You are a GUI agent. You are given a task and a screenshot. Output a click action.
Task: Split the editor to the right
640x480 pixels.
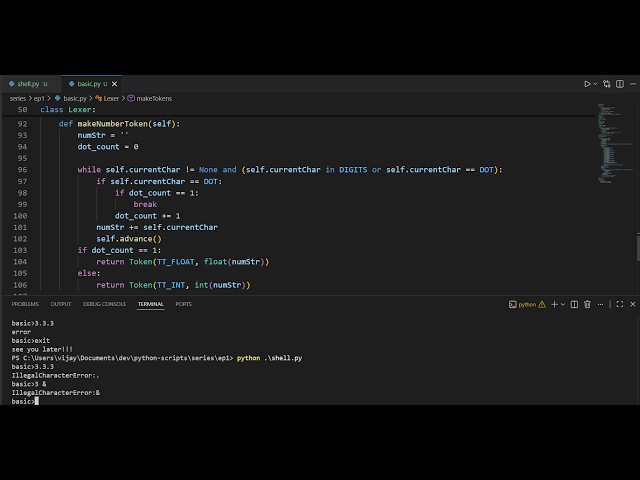point(620,84)
